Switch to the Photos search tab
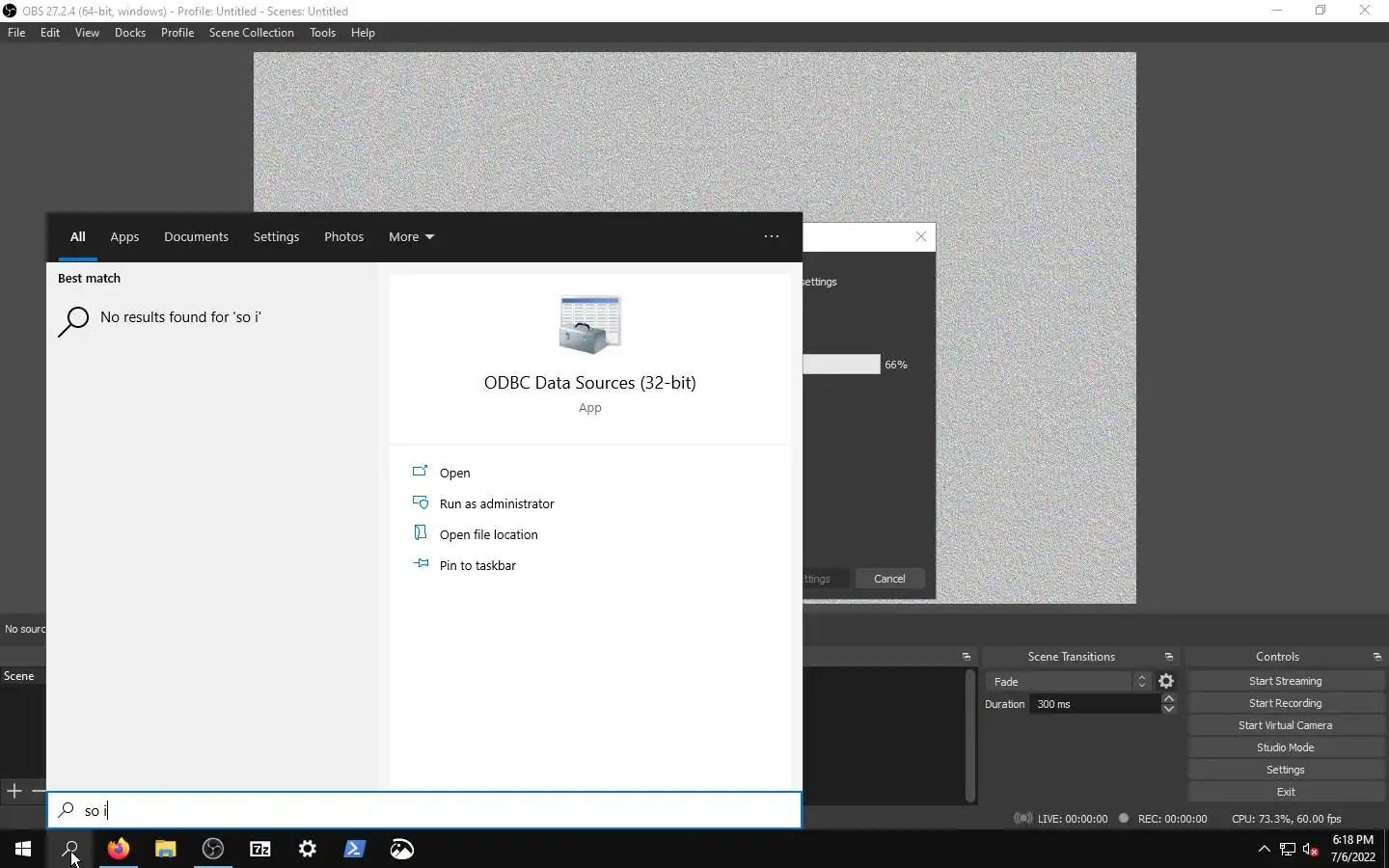 343,236
